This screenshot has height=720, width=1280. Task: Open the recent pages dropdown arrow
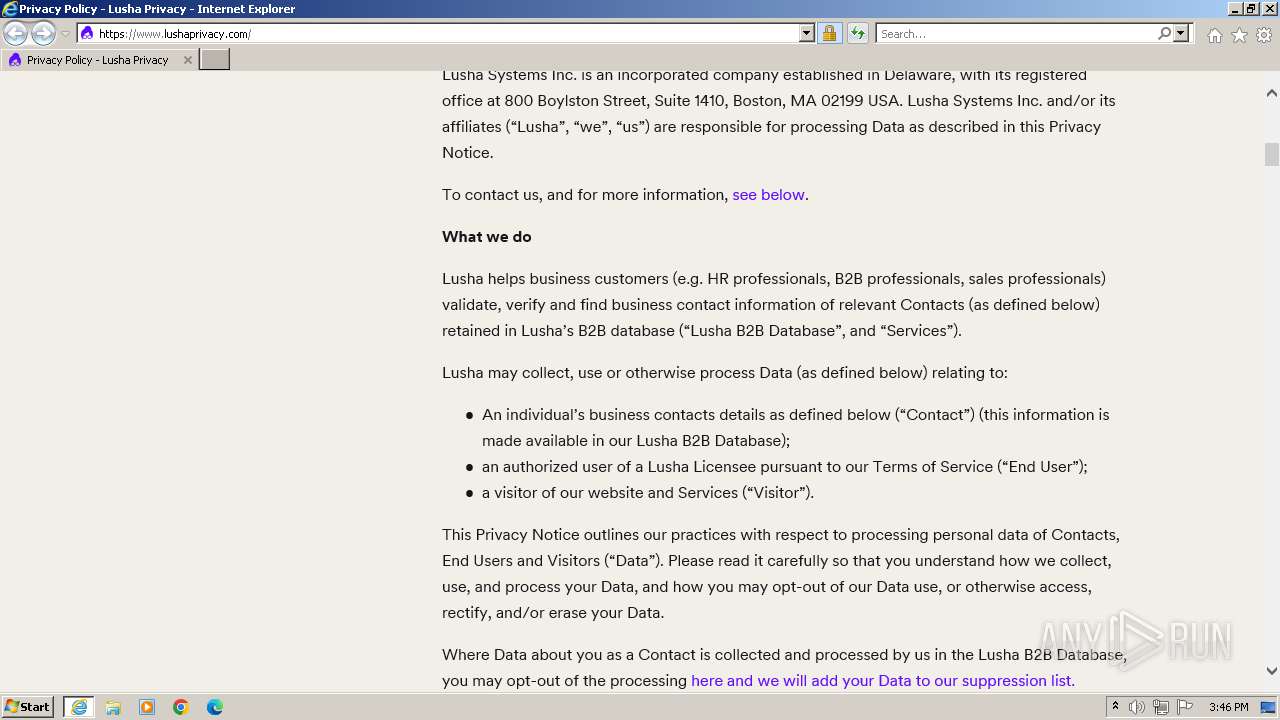65,34
